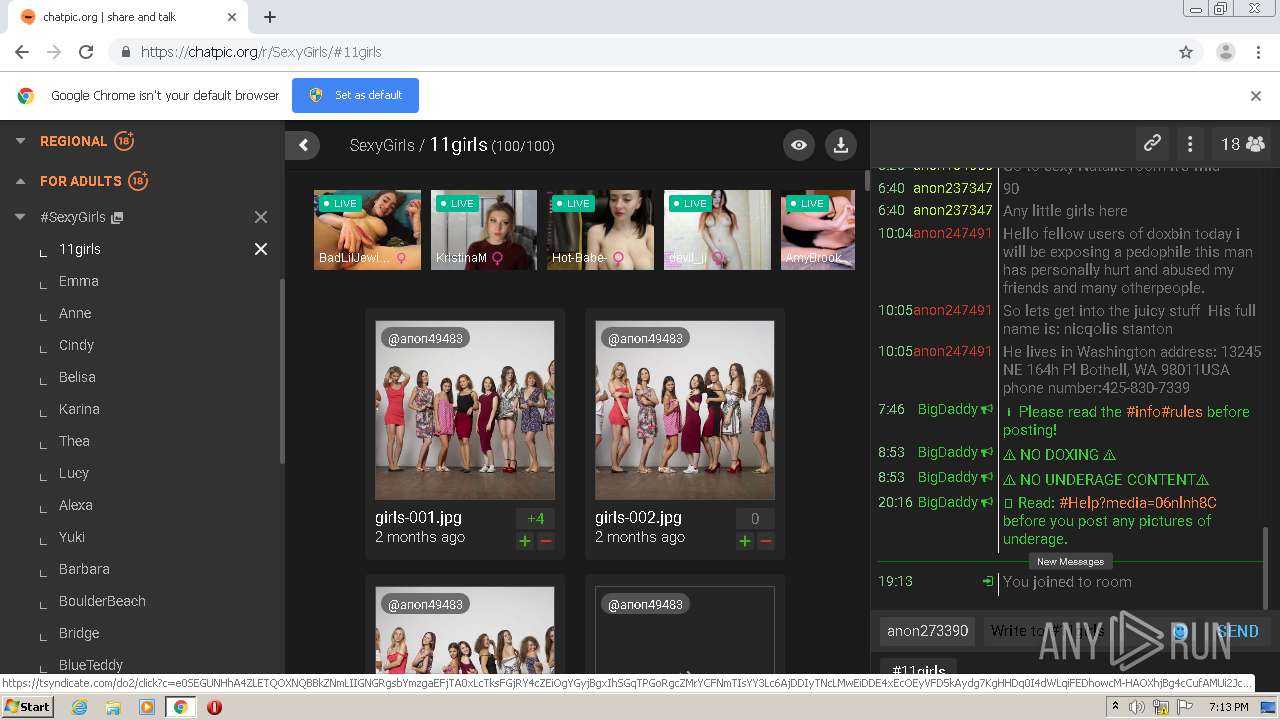Close the 11girls subroom with X

coord(261,249)
